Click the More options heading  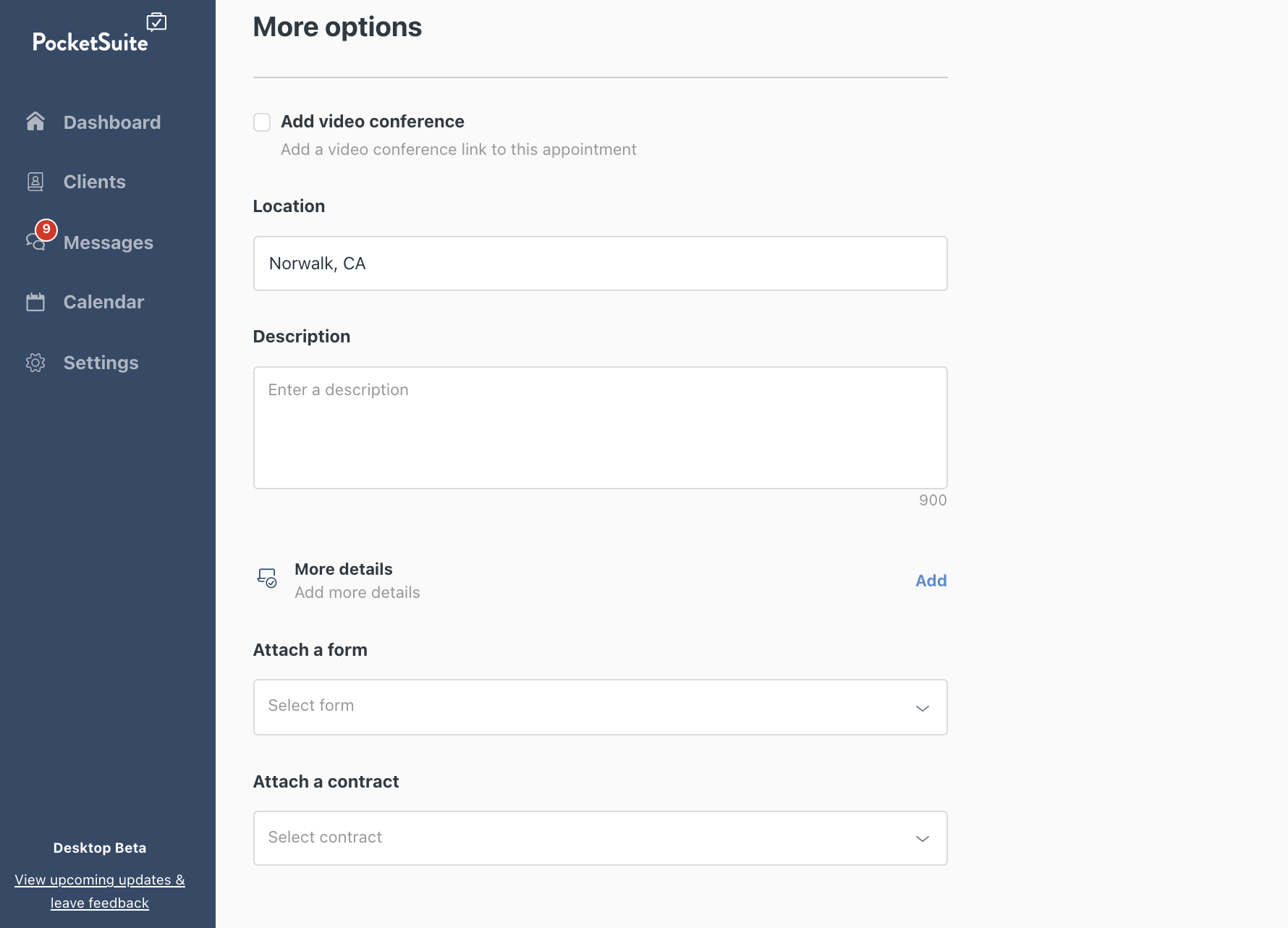tap(337, 27)
